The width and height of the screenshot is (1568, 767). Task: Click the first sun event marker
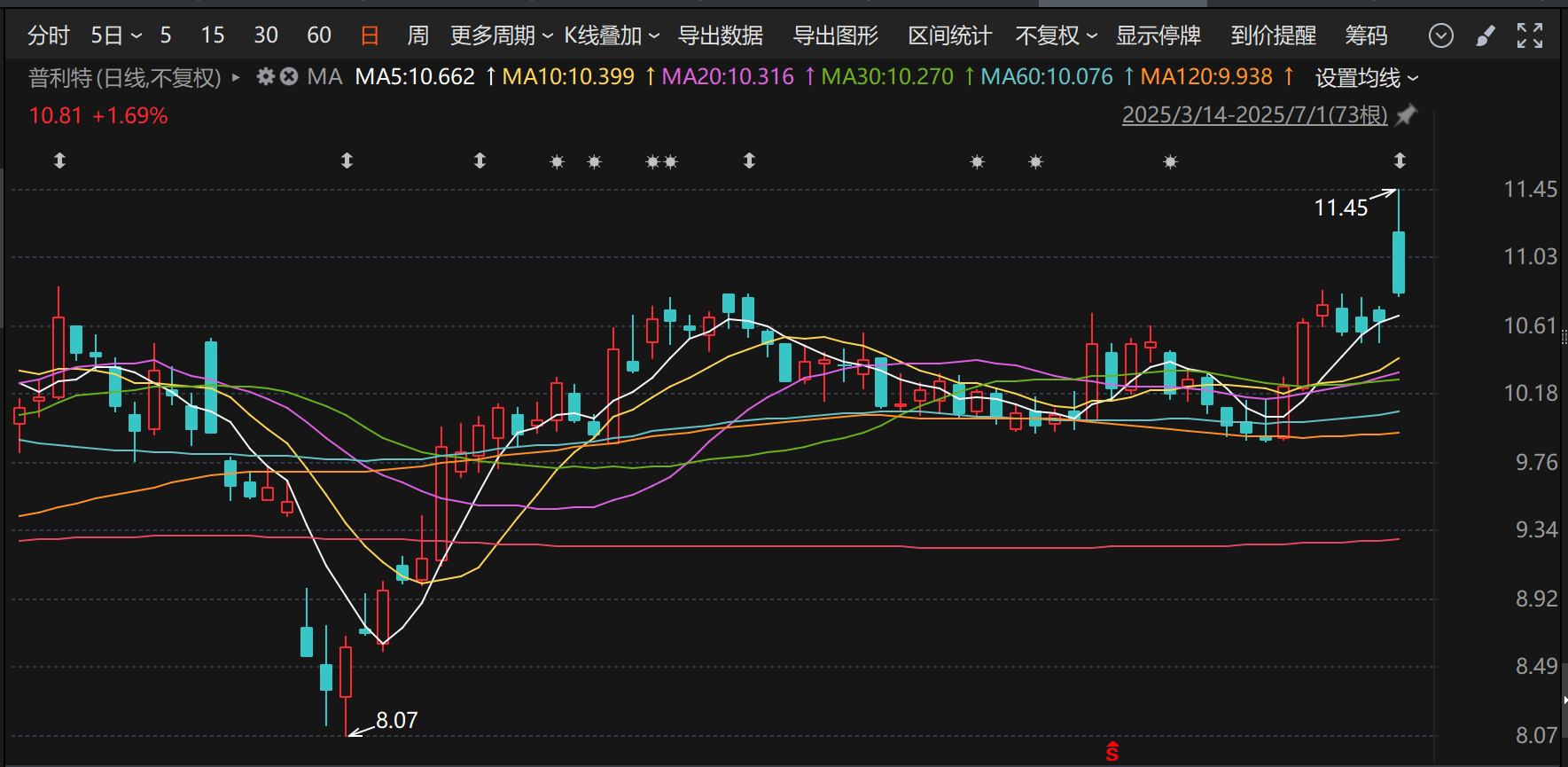(x=557, y=161)
